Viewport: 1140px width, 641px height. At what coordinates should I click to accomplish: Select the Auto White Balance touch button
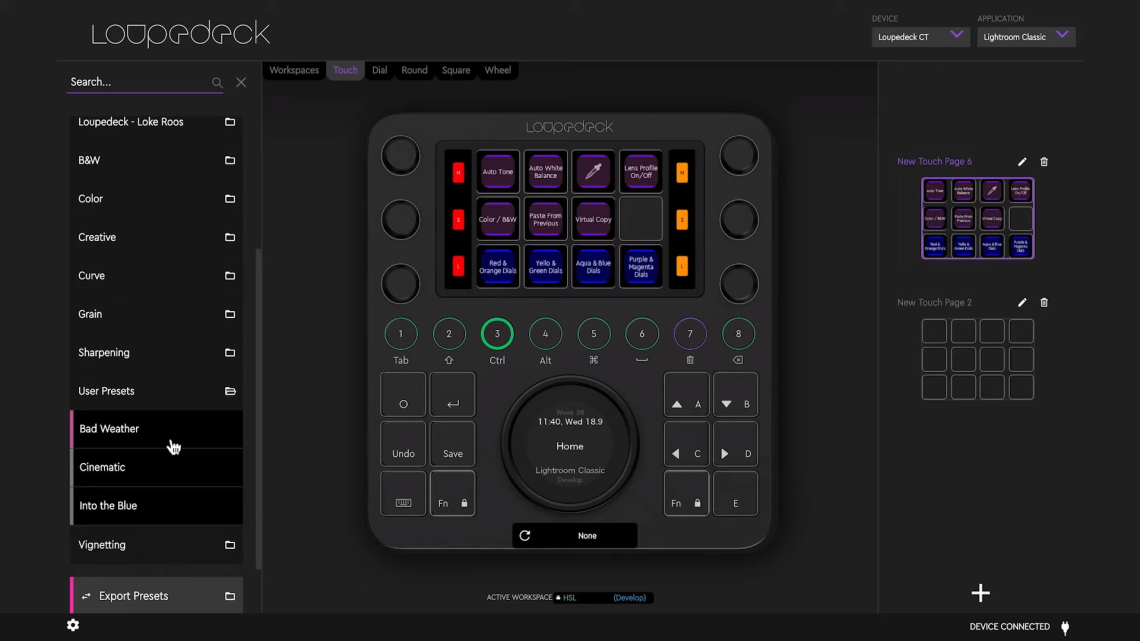pyautogui.click(x=545, y=172)
